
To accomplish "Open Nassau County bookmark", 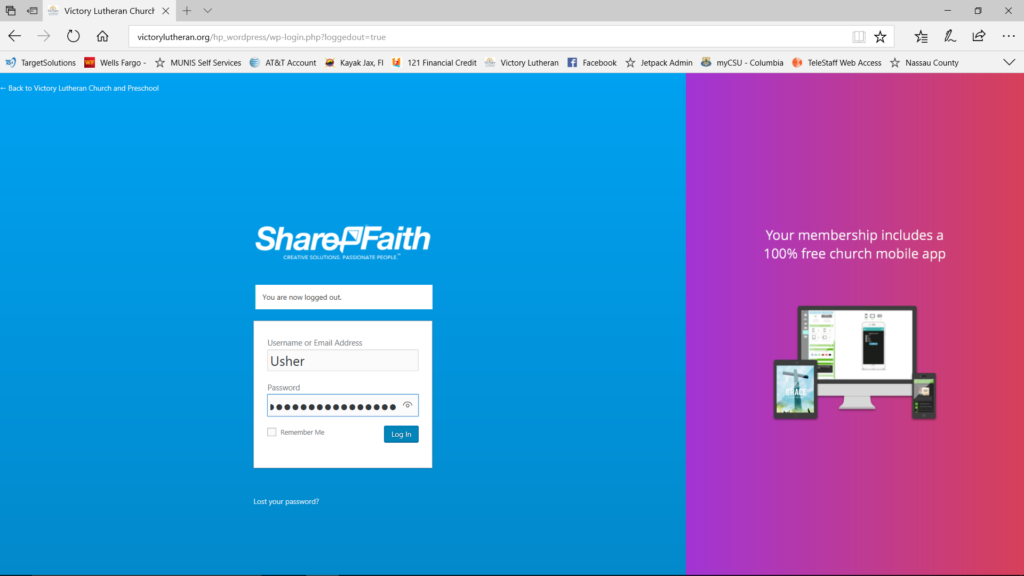I will click(x=924, y=63).
